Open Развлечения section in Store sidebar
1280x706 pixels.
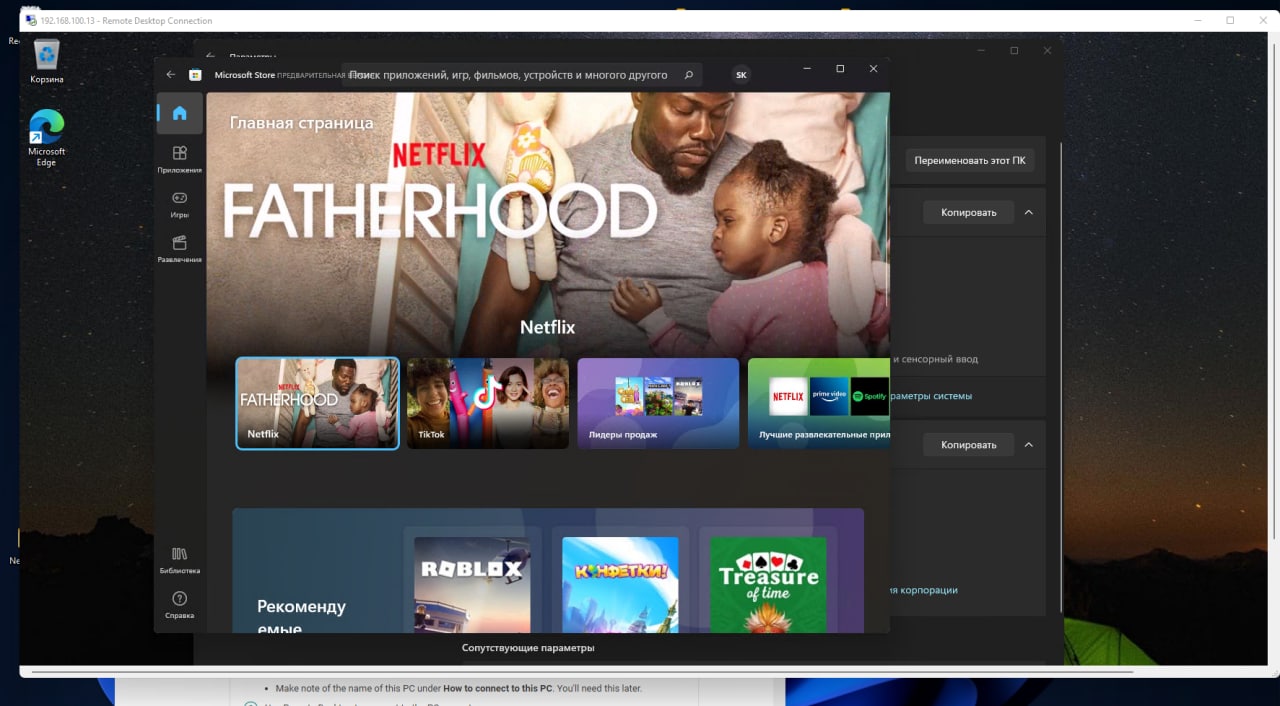179,248
